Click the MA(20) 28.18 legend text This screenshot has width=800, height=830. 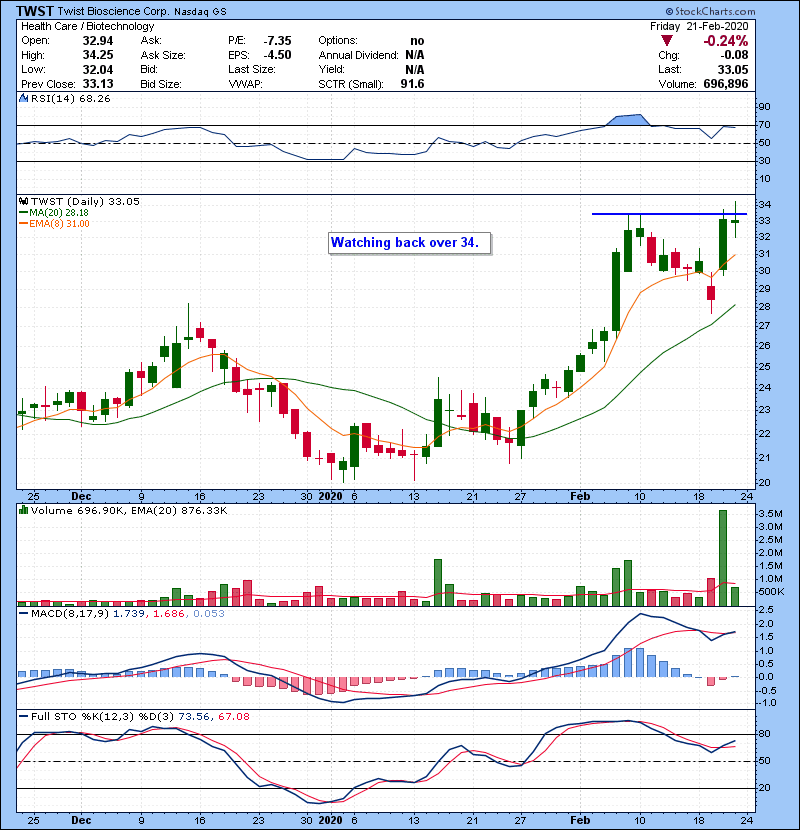[59, 213]
